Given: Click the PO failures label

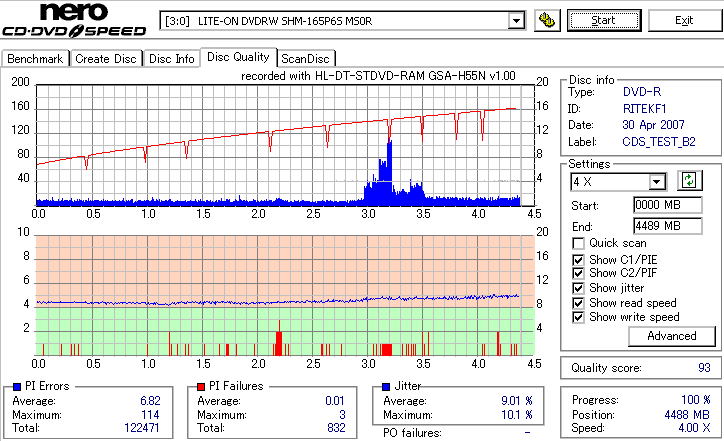Looking at the screenshot, I should pyautogui.click(x=412, y=433).
